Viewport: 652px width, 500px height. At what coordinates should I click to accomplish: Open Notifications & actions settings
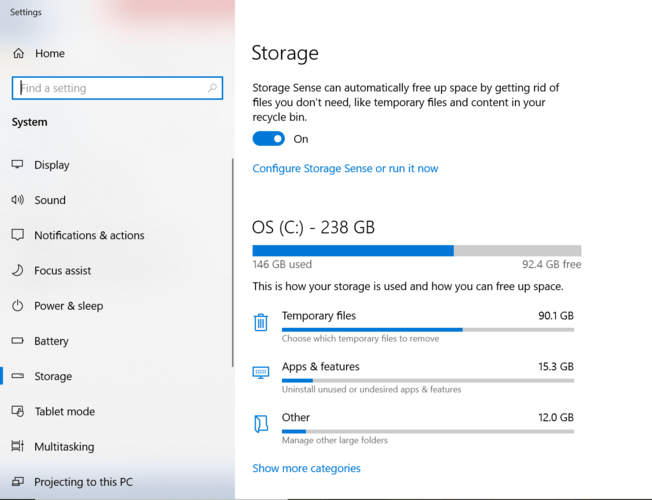click(x=89, y=236)
